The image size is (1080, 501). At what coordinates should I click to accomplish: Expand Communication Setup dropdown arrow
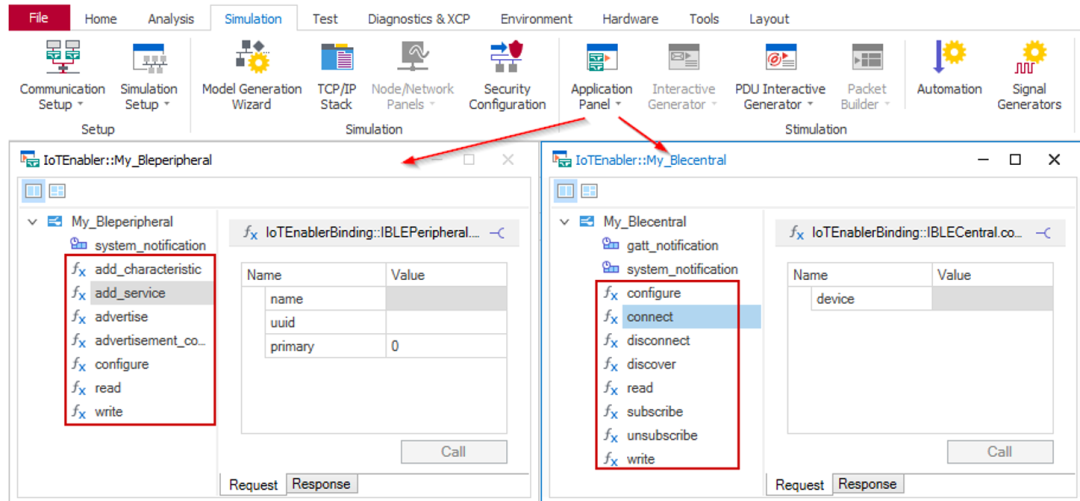pos(82,105)
